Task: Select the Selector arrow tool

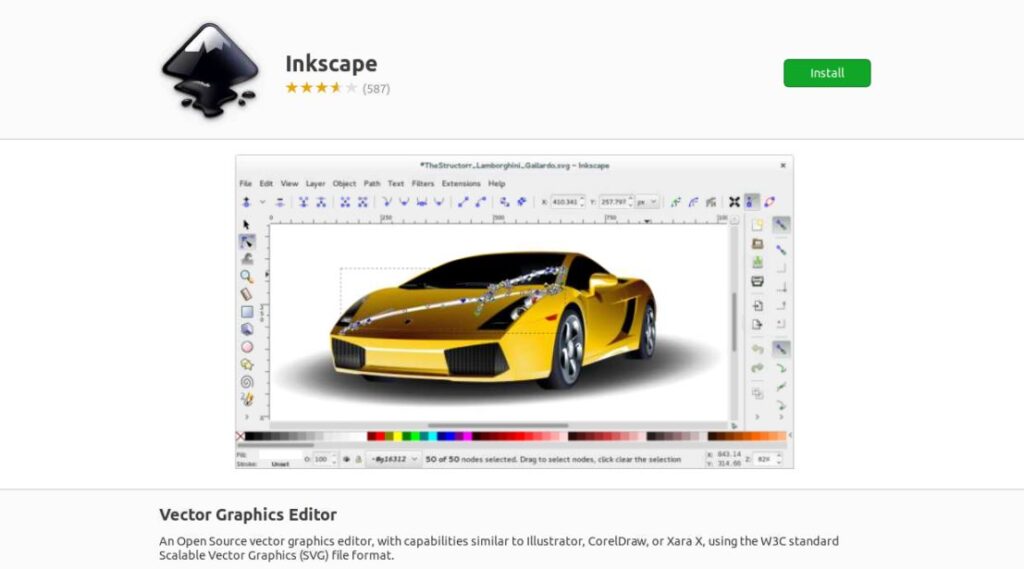Action: 246,225
